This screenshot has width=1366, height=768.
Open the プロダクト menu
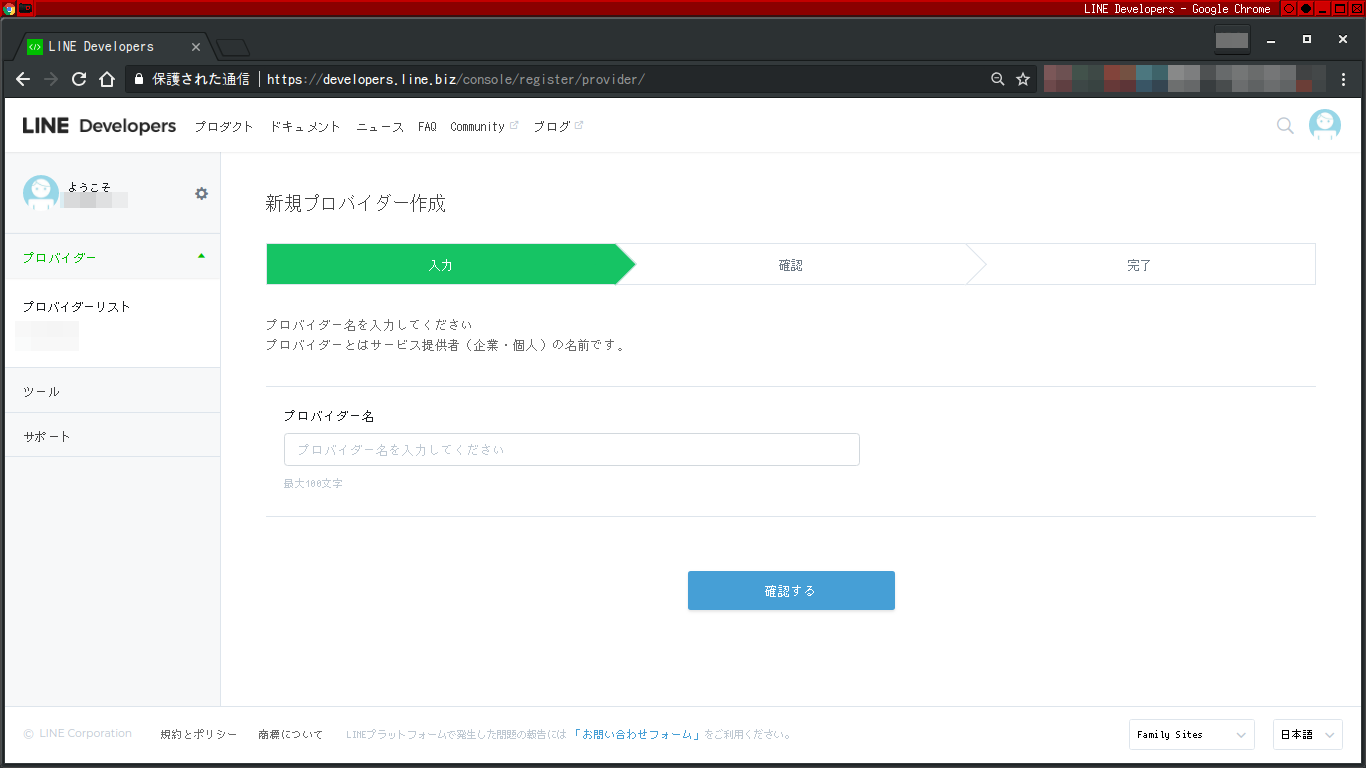pyautogui.click(x=223, y=126)
